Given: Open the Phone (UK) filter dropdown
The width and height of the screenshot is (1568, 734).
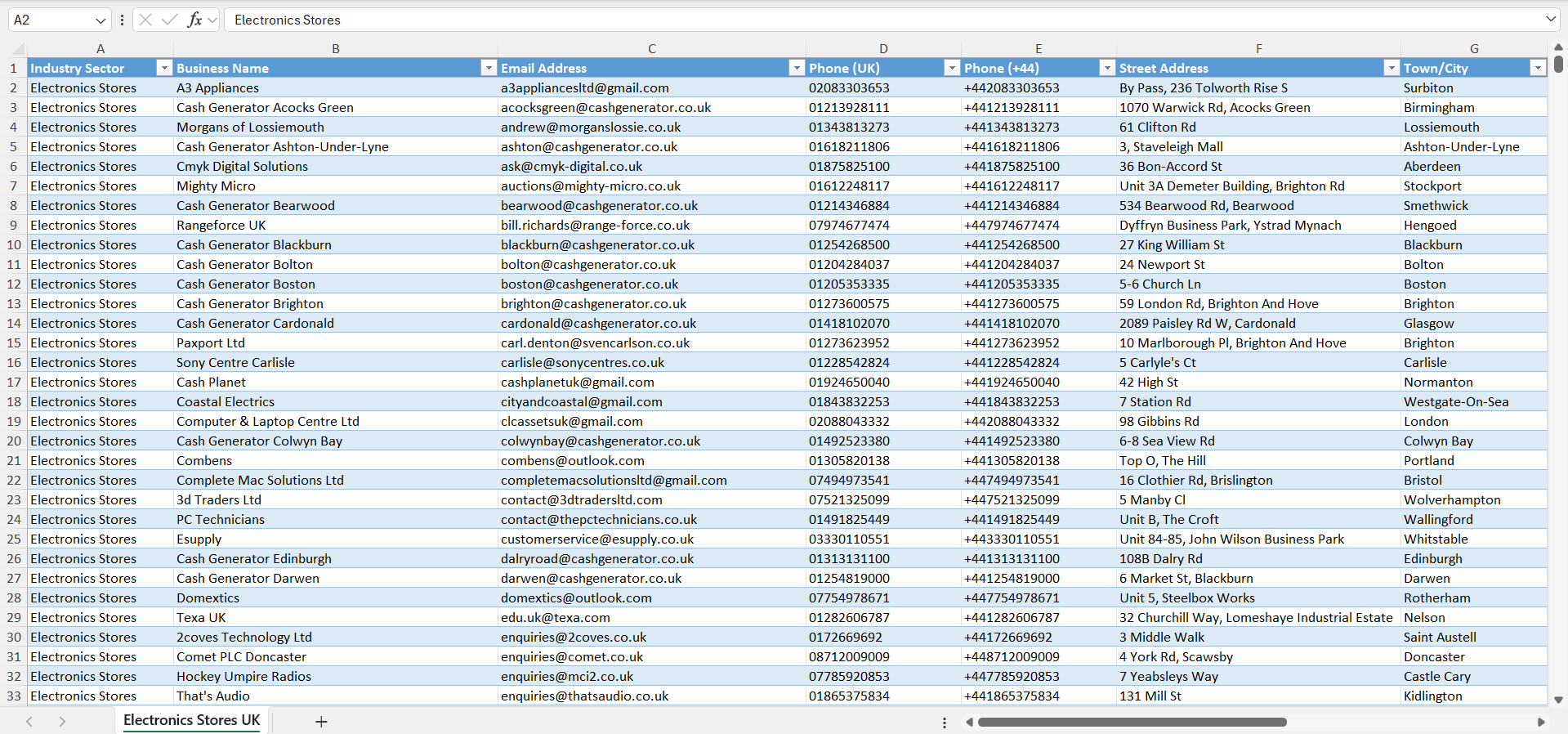Looking at the screenshot, I should 952,68.
